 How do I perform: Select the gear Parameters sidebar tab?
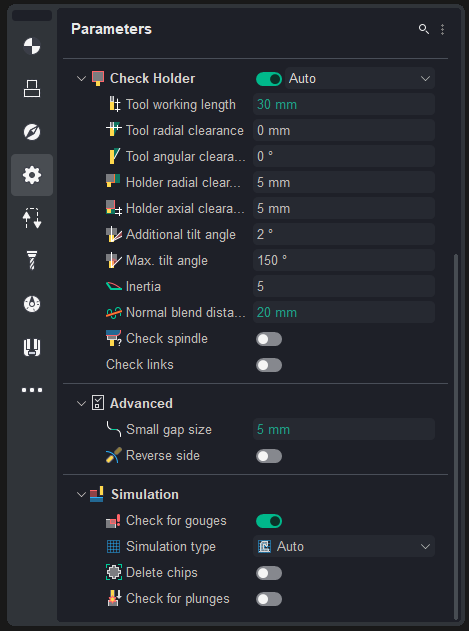[x=32, y=175]
